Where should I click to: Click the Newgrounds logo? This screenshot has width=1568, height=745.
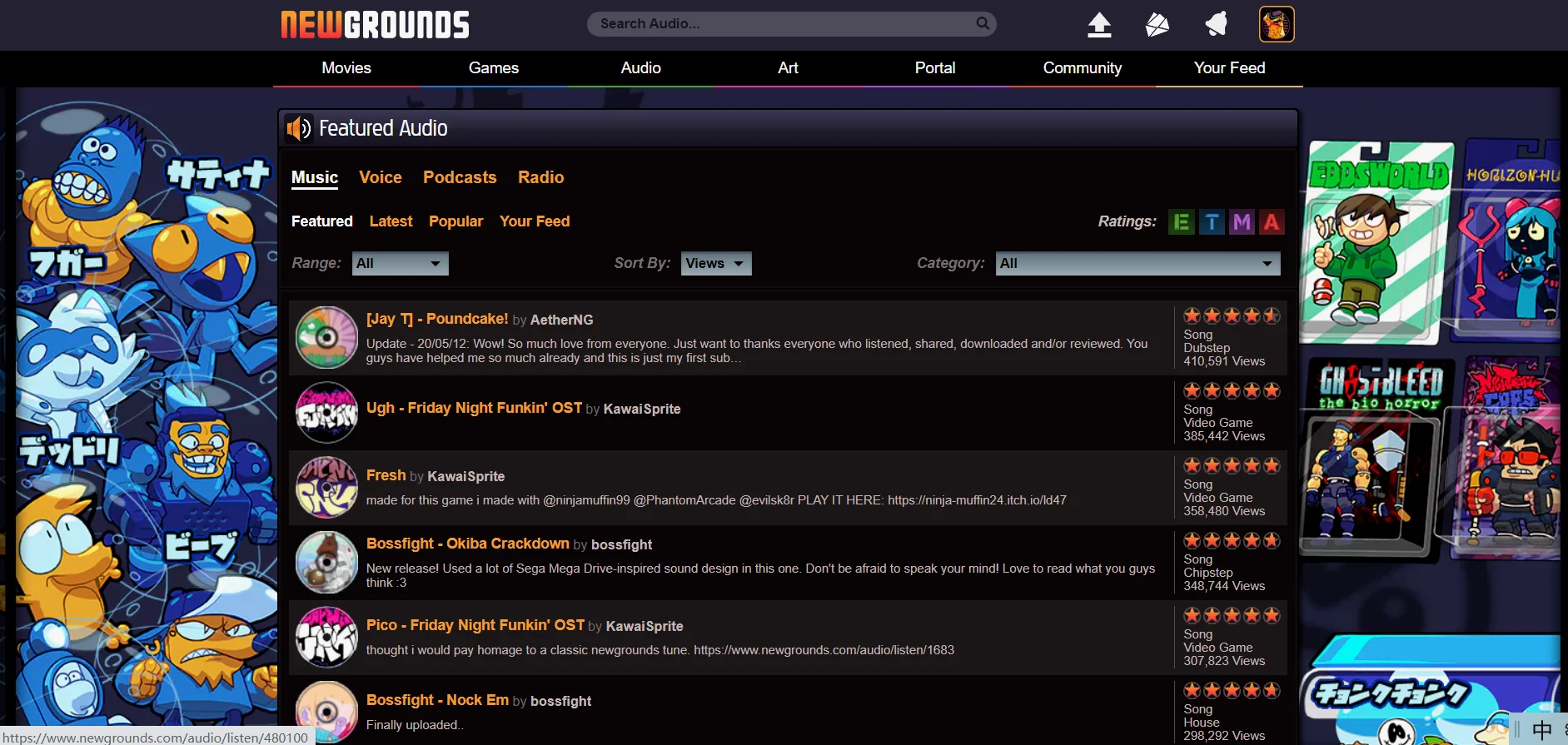pos(375,24)
